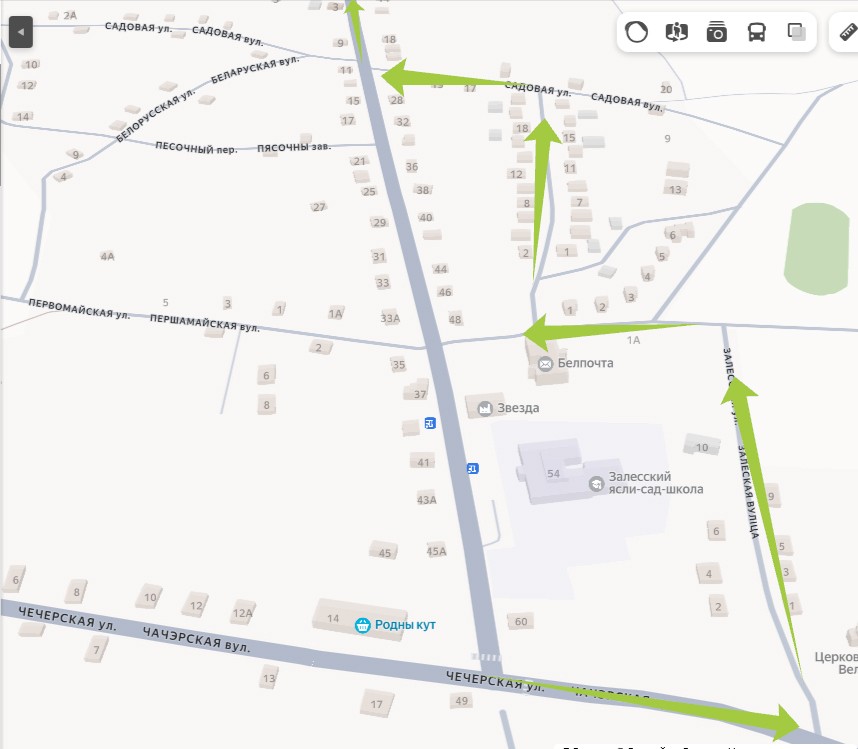
Task: Enable street panoramas view
Action: pyautogui.click(x=676, y=32)
